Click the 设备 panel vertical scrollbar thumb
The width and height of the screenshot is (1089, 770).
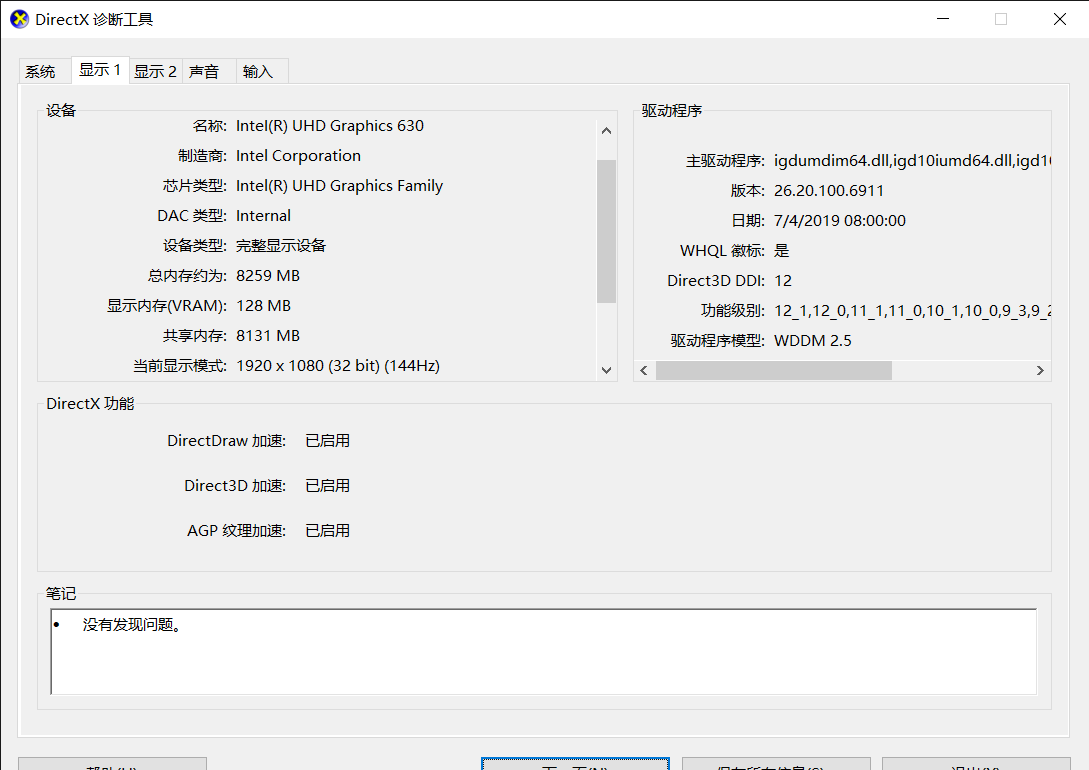[x=606, y=231]
